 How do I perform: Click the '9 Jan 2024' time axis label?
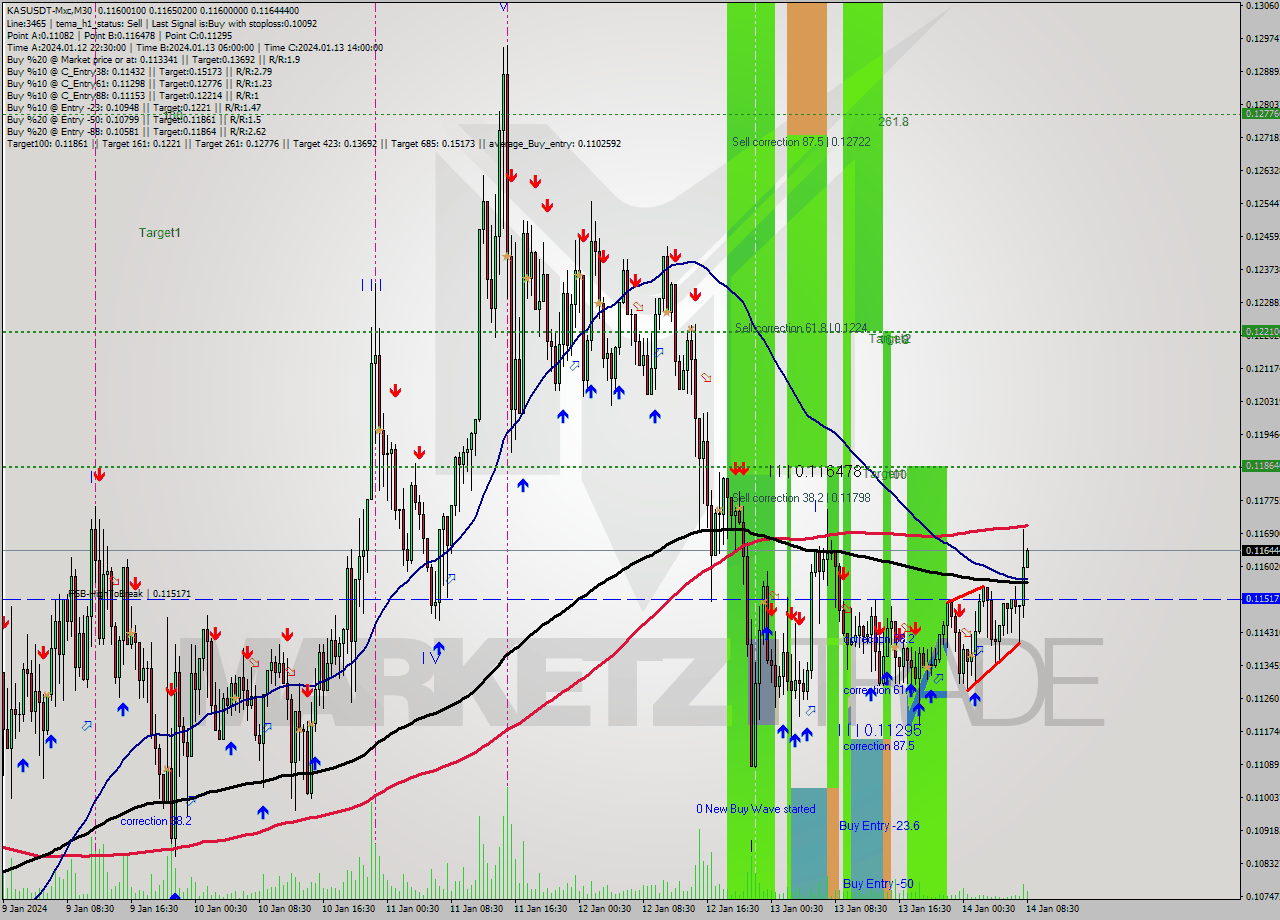[24, 909]
